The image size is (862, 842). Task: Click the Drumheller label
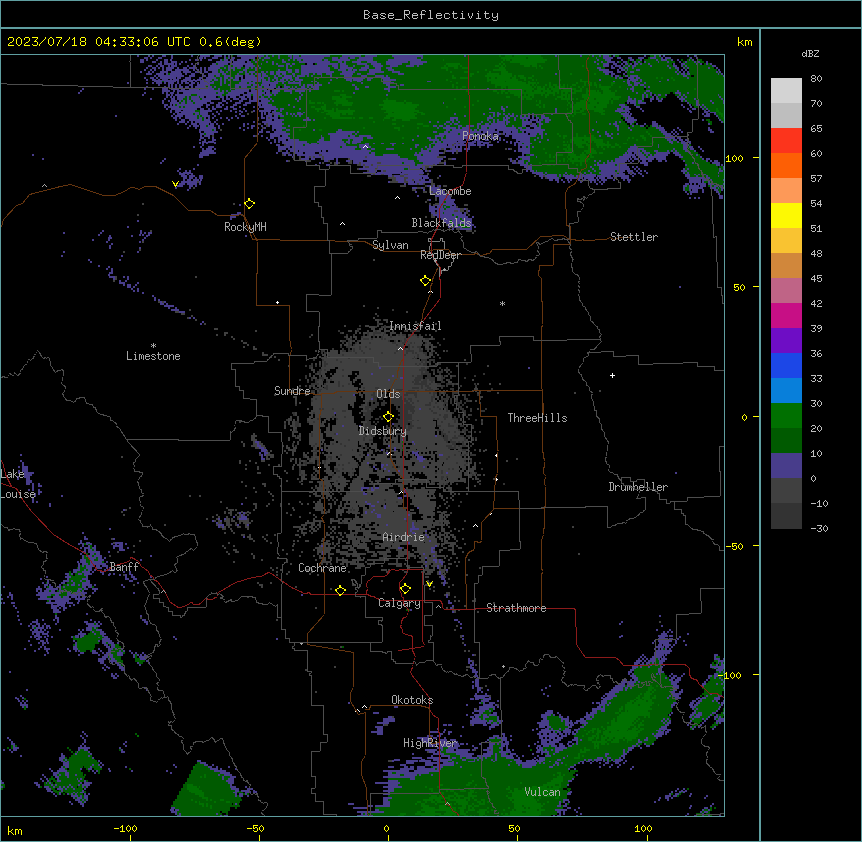click(638, 487)
